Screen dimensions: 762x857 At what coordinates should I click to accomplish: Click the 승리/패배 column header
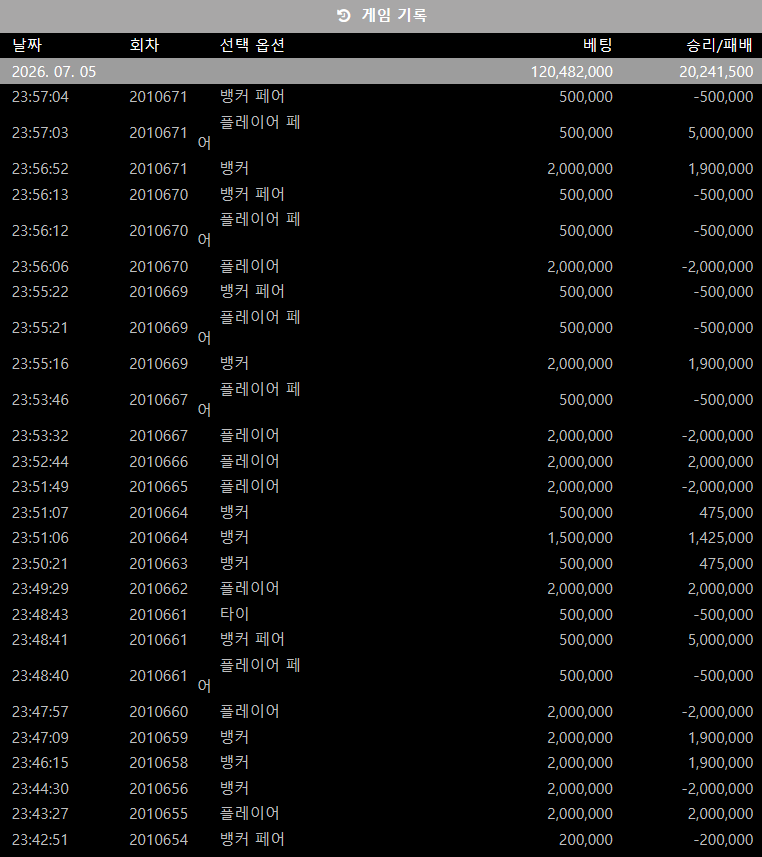719,45
